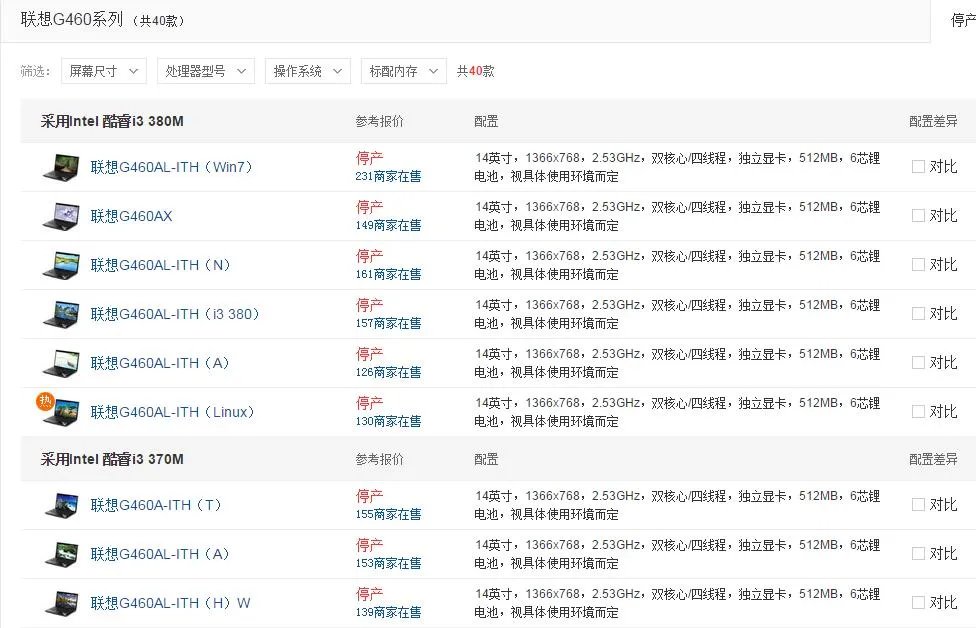Expand the 操作系统 filter dropdown
The width and height of the screenshot is (976, 628).
(307, 71)
